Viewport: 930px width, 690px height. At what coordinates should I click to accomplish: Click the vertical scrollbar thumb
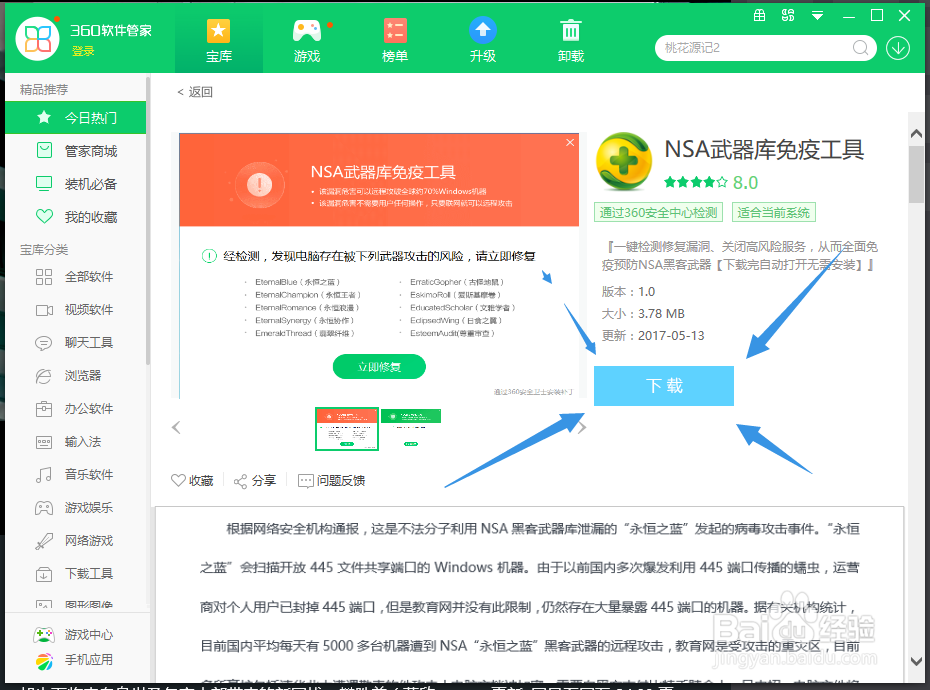[916, 173]
